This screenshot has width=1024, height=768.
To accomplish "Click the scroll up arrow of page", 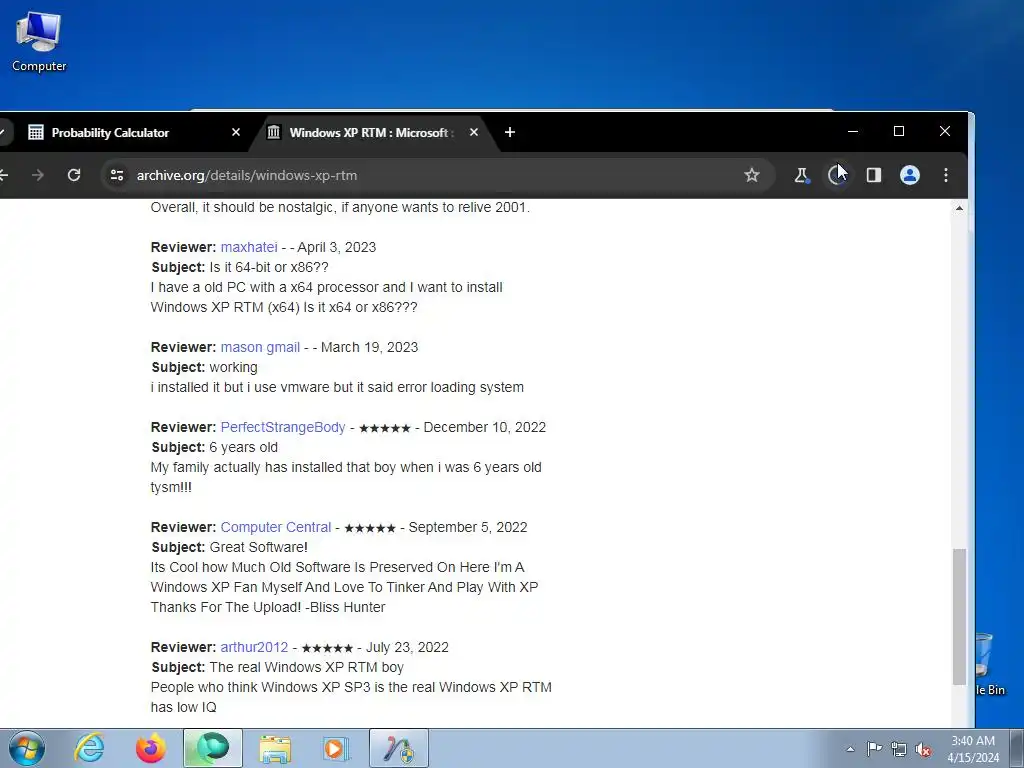I will pos(959,208).
